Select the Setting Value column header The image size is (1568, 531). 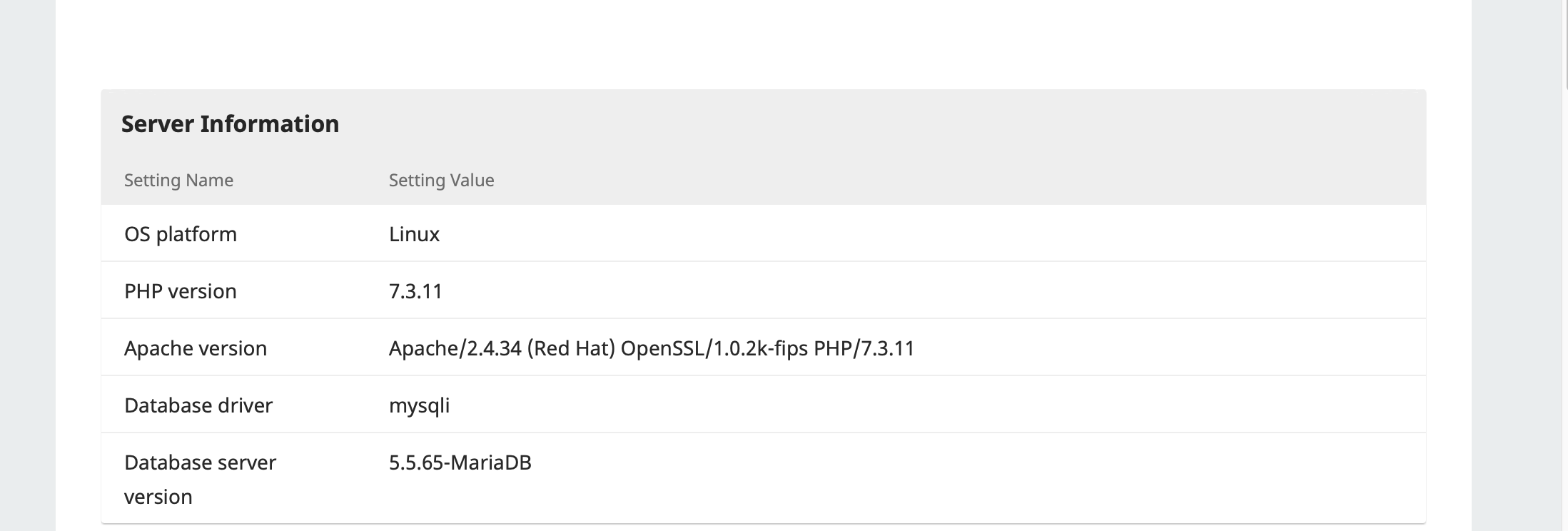tap(441, 180)
